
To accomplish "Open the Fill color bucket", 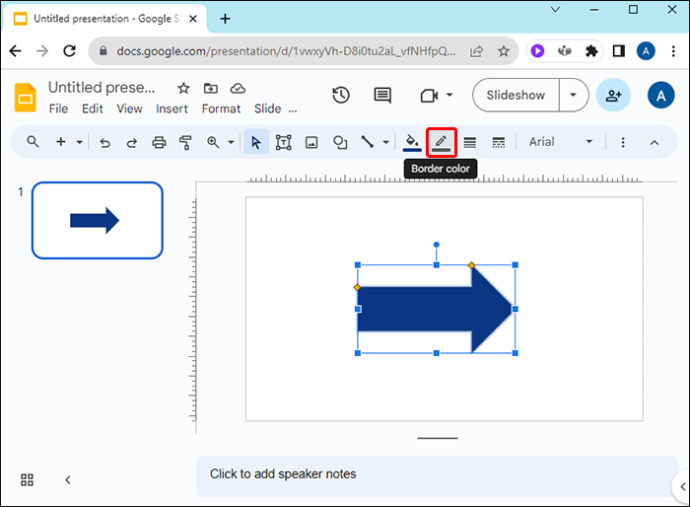I will tap(412, 142).
